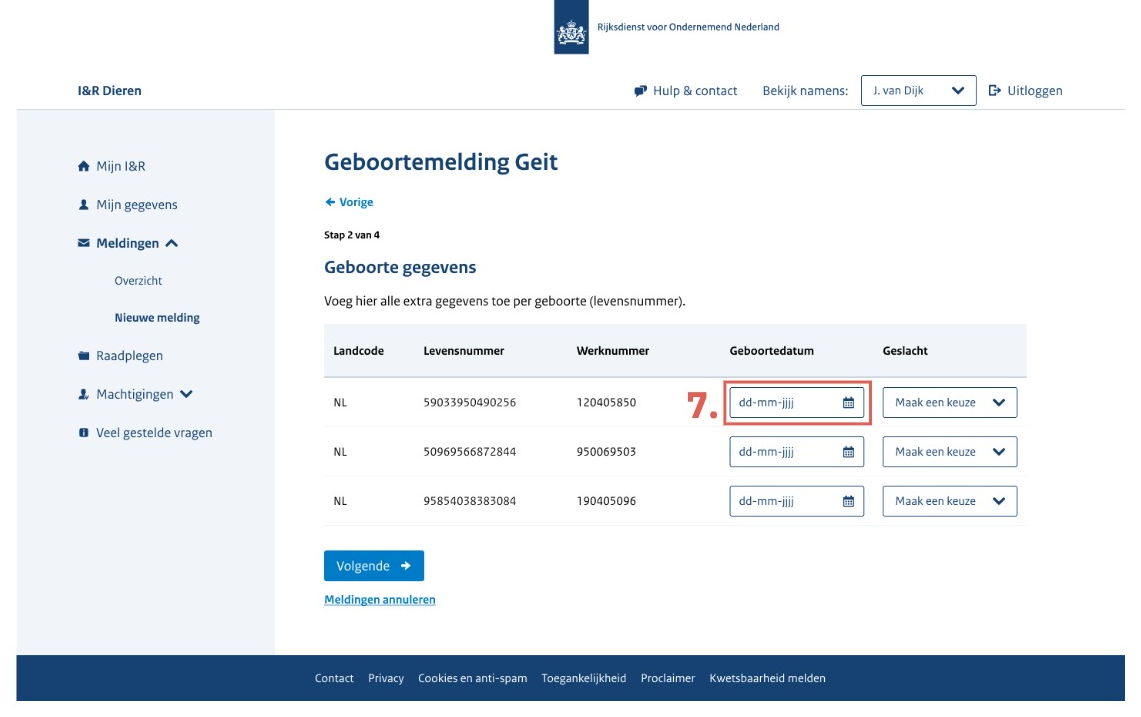Click the Volgende button
This screenshot has width=1141, height=717.
(374, 566)
